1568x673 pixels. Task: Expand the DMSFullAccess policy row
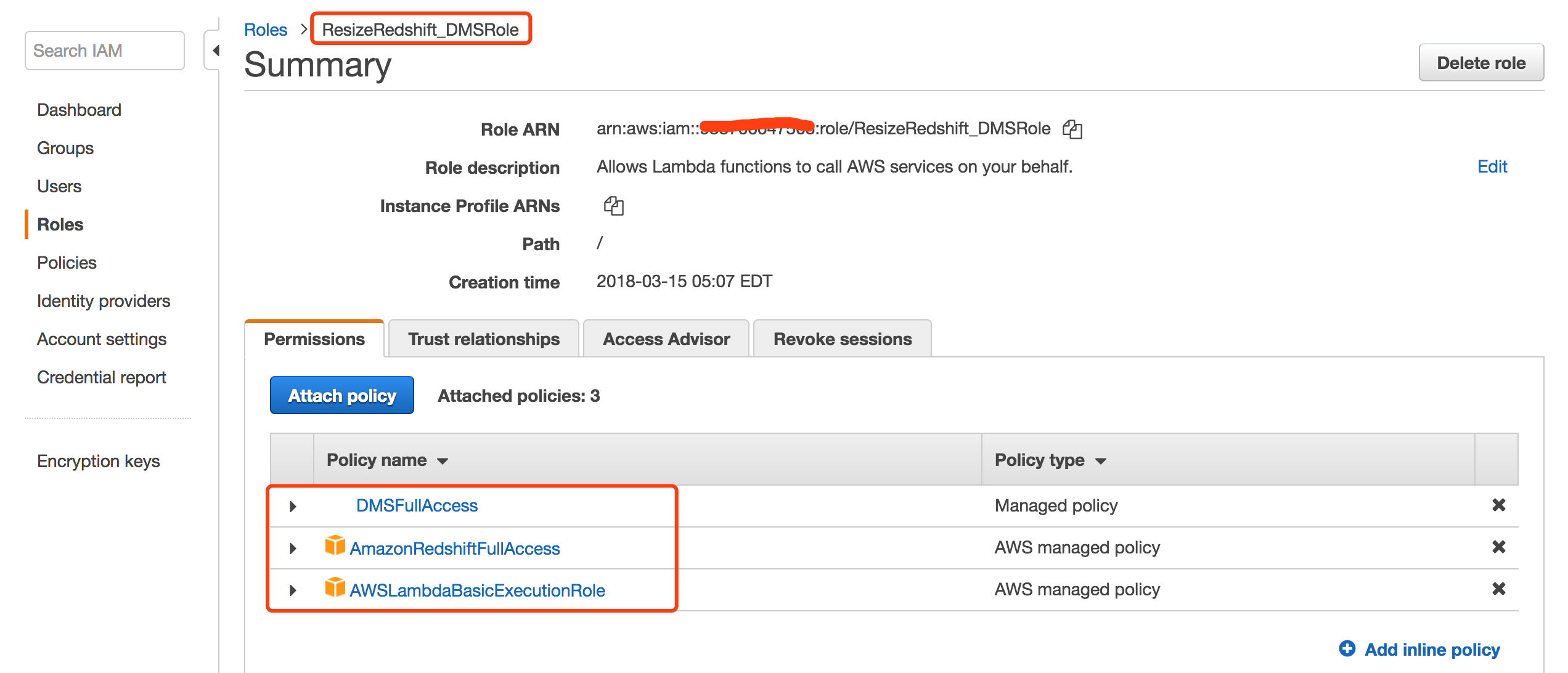[293, 507]
